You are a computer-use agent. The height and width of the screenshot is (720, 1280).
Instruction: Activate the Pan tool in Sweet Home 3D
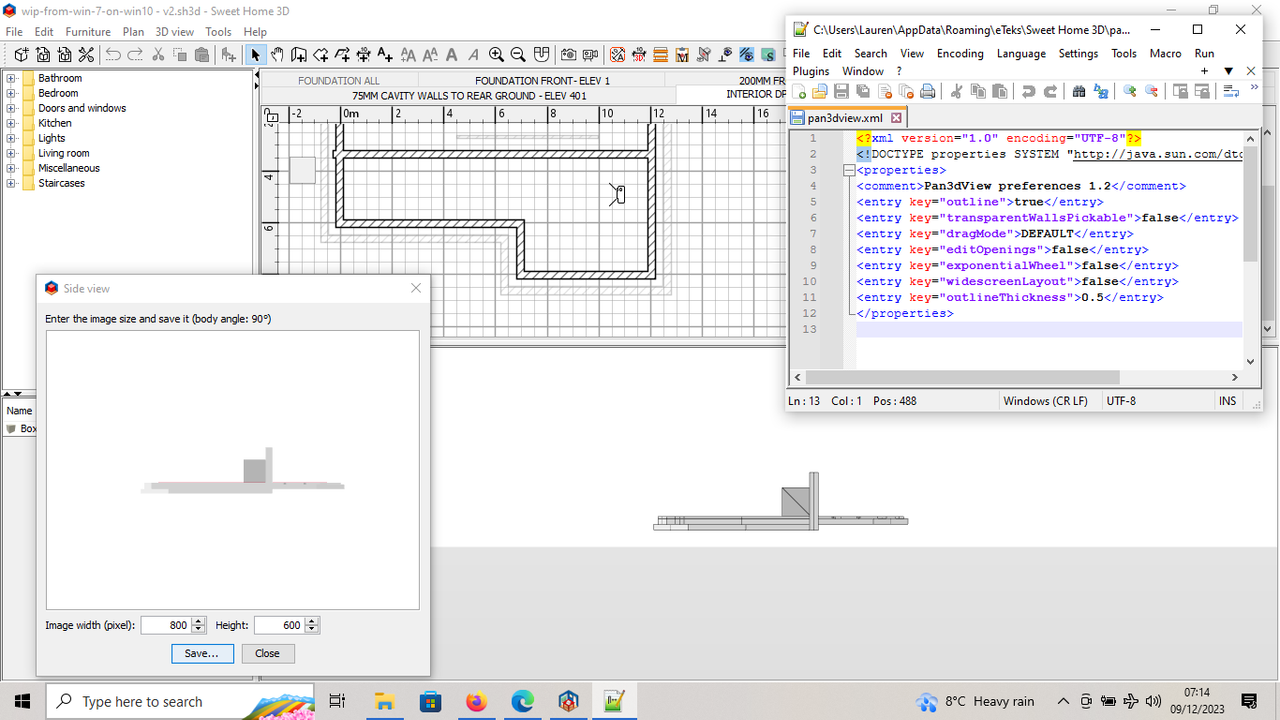click(278, 55)
